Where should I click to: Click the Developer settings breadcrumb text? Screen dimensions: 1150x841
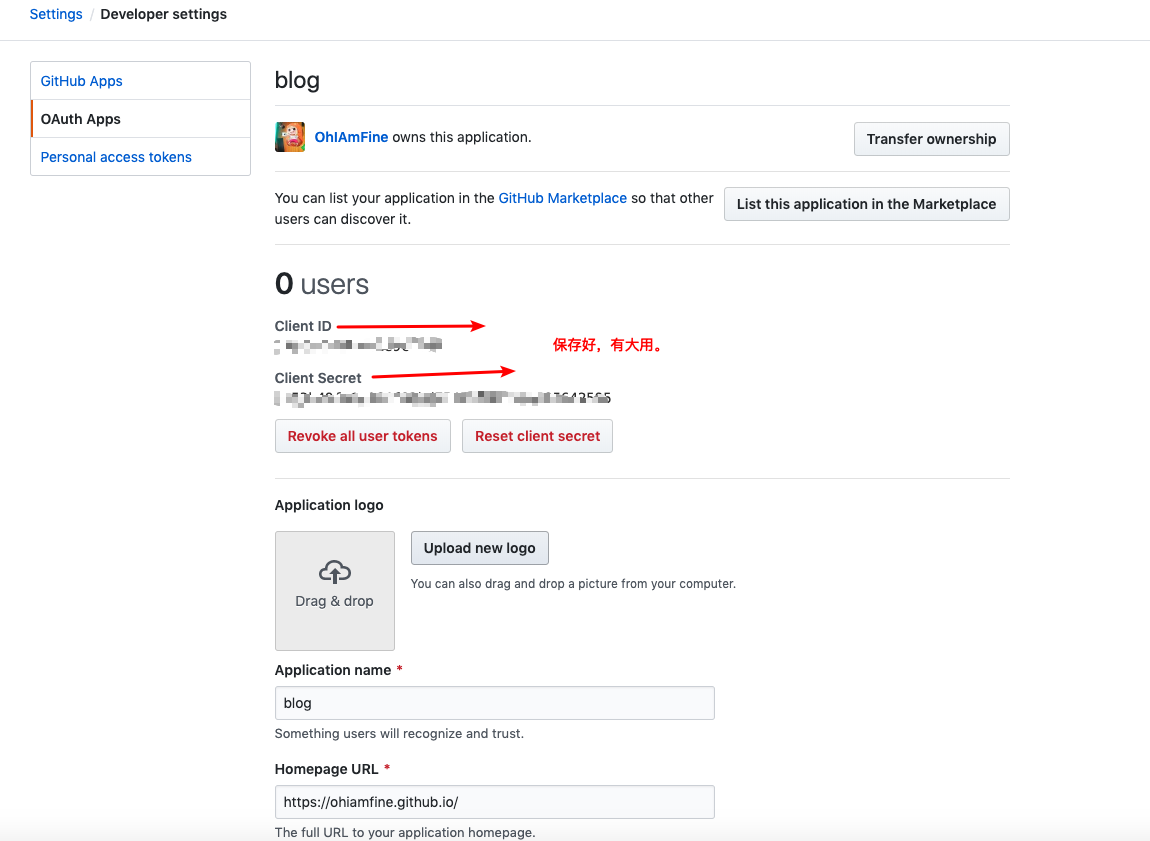coord(164,14)
